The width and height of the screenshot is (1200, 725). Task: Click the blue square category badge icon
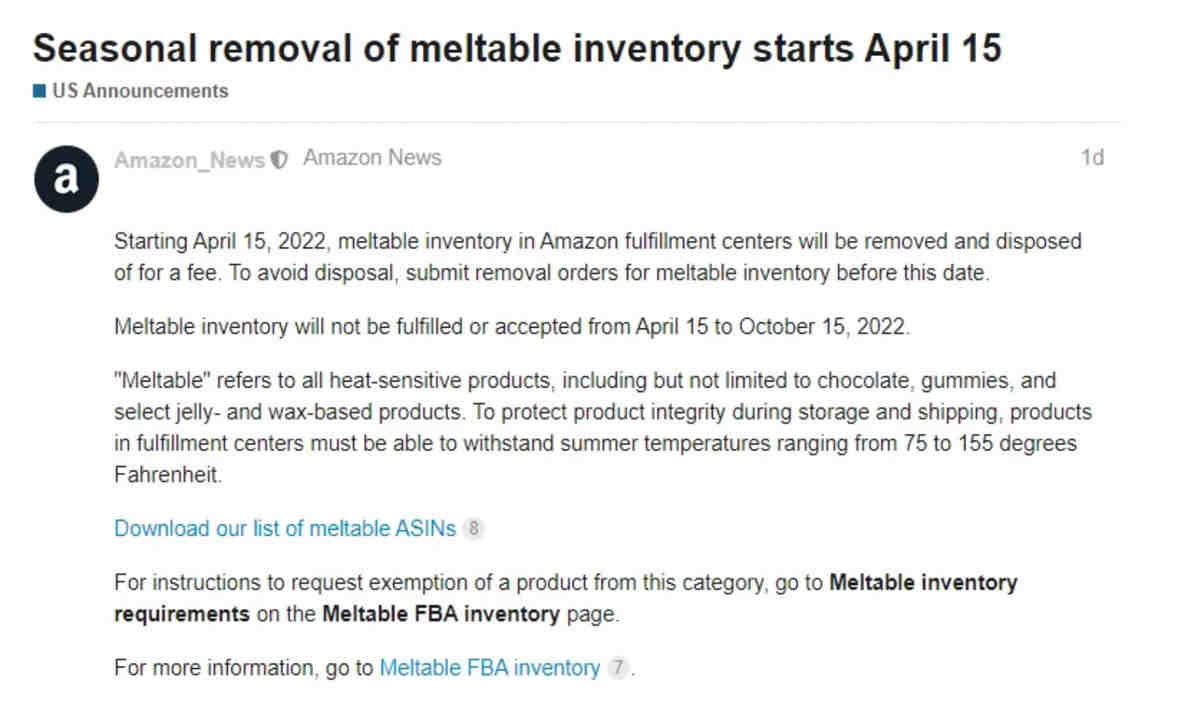39,91
